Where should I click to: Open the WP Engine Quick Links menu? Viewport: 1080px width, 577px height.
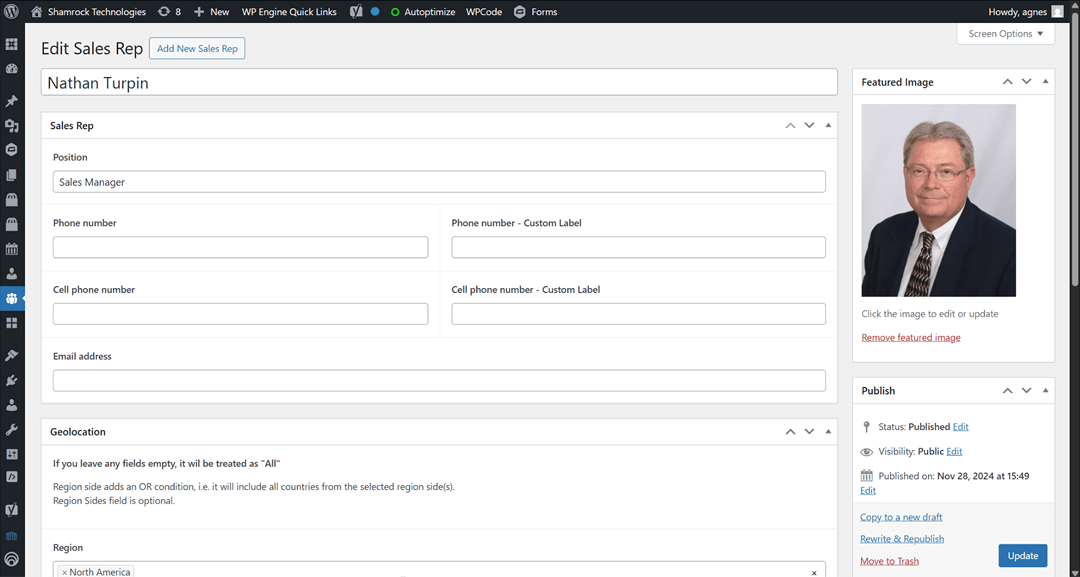(x=288, y=11)
